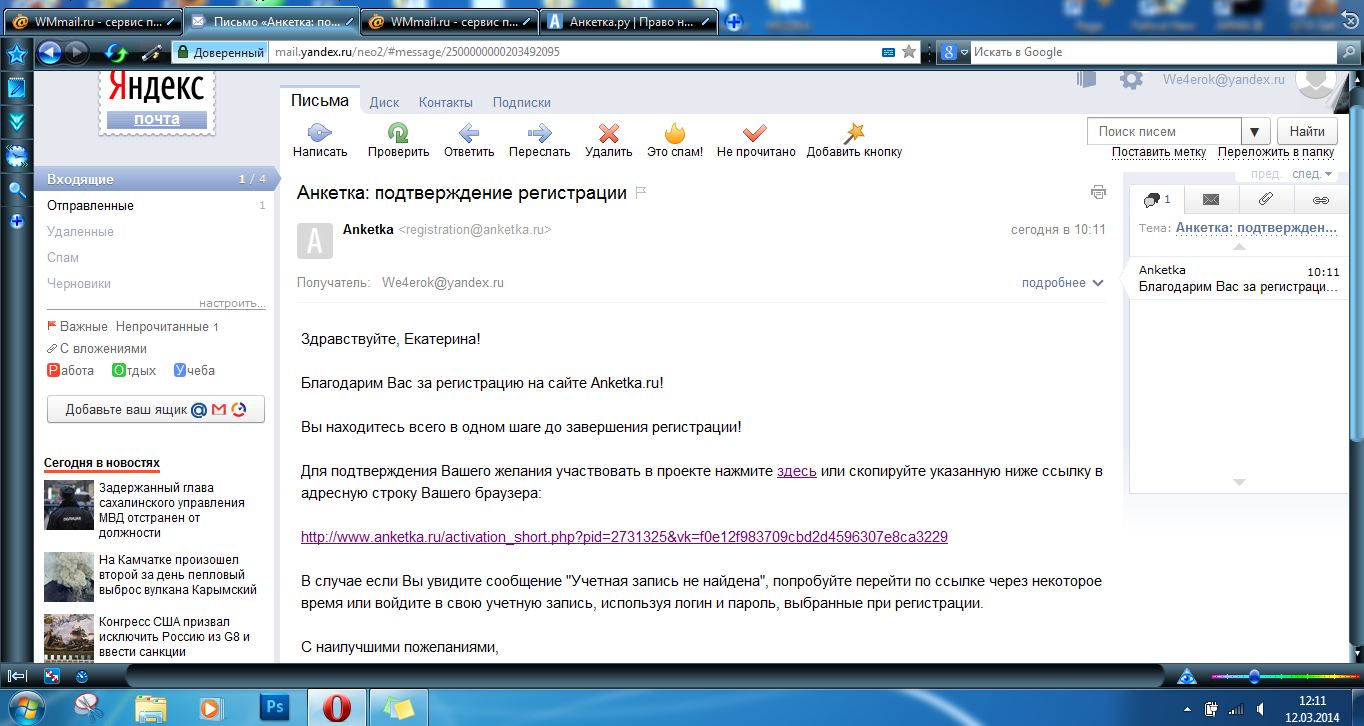The height and width of the screenshot is (726, 1364).
Task: Open Yandex mail settings gear icon
Action: 1131,80
